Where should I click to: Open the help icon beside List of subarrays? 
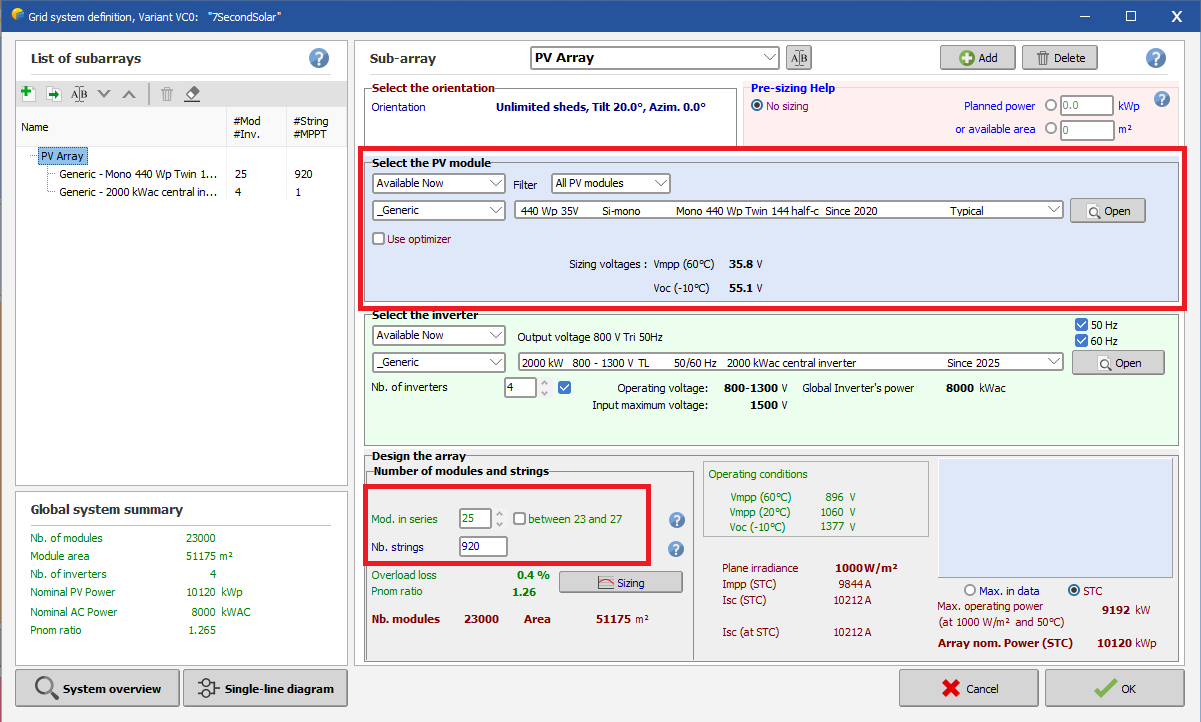click(x=319, y=58)
